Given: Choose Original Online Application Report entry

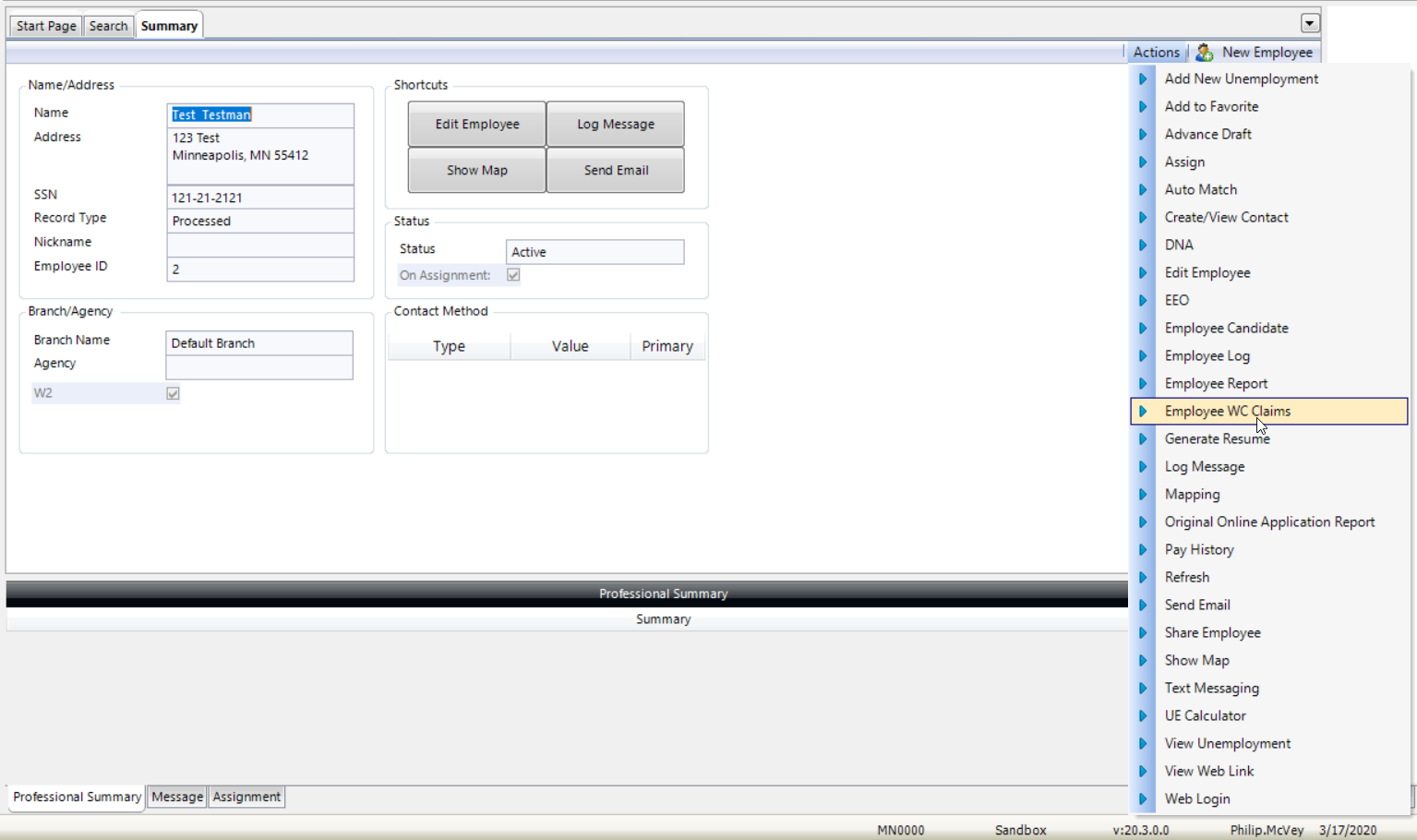Looking at the screenshot, I should (1269, 522).
